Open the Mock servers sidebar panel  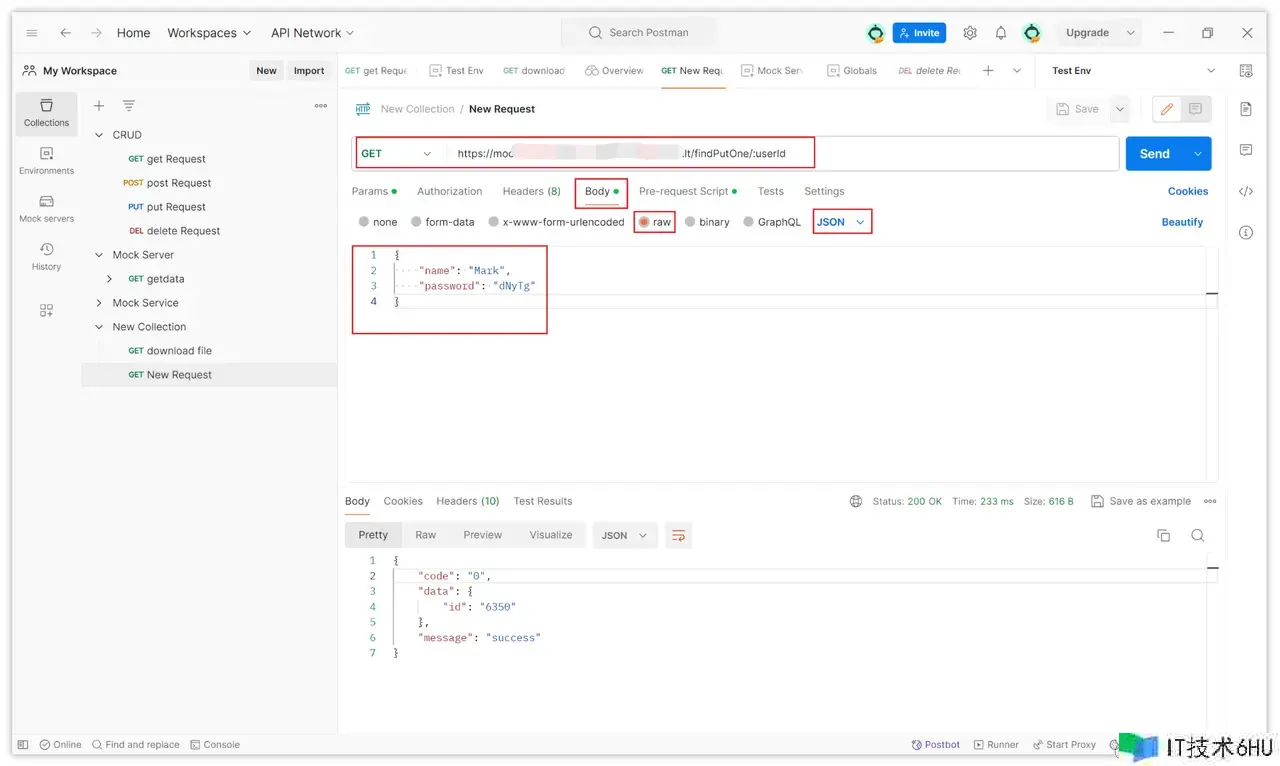[46, 209]
